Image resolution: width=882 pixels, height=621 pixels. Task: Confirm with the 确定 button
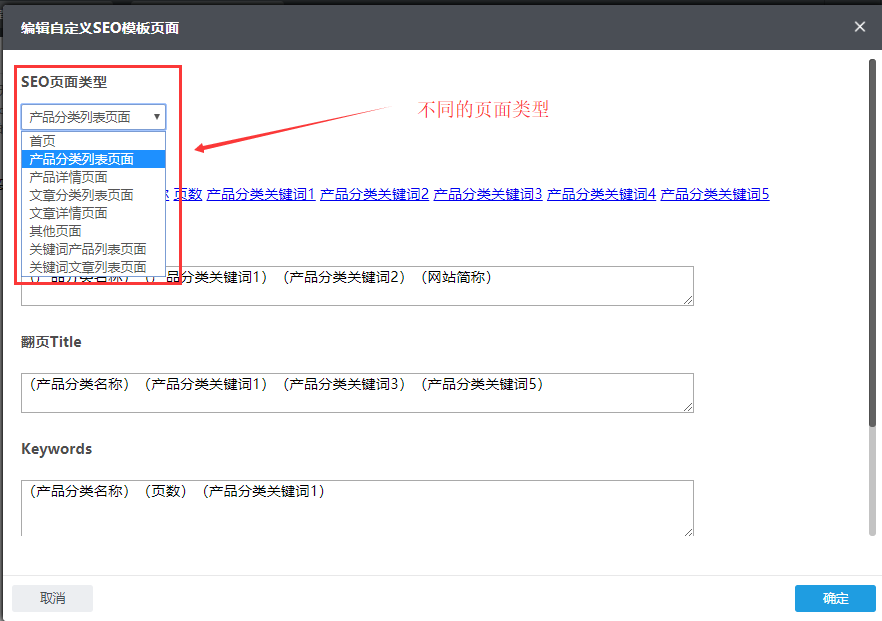tap(835, 598)
